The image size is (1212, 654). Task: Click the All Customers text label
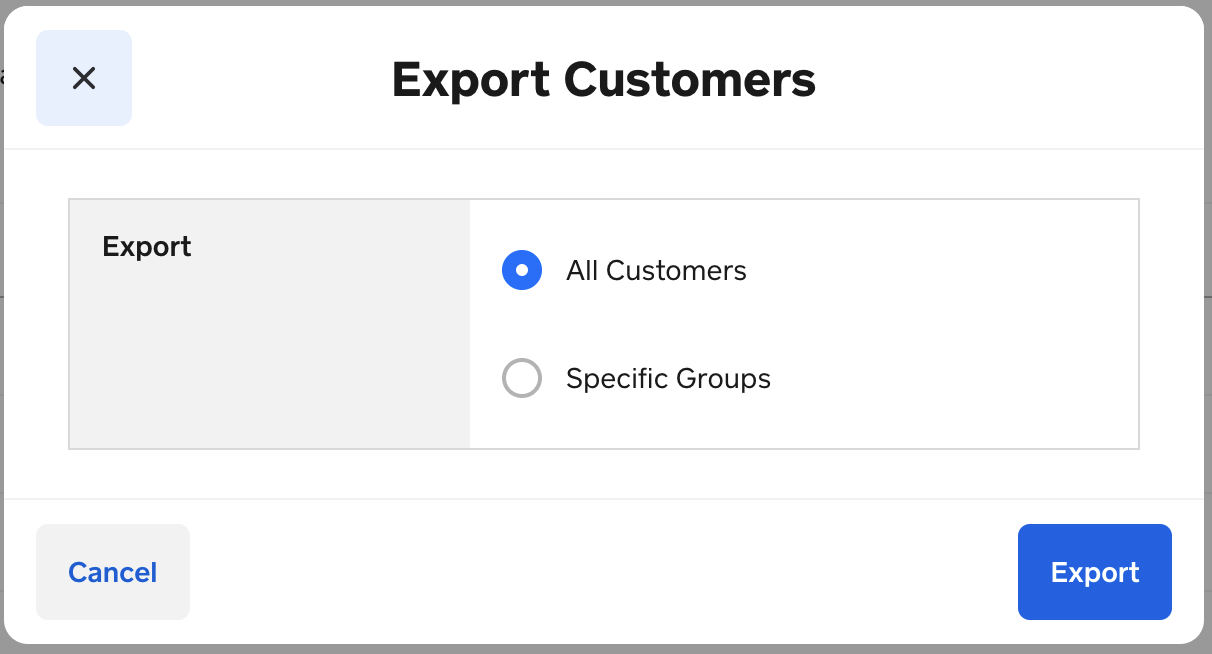656,270
